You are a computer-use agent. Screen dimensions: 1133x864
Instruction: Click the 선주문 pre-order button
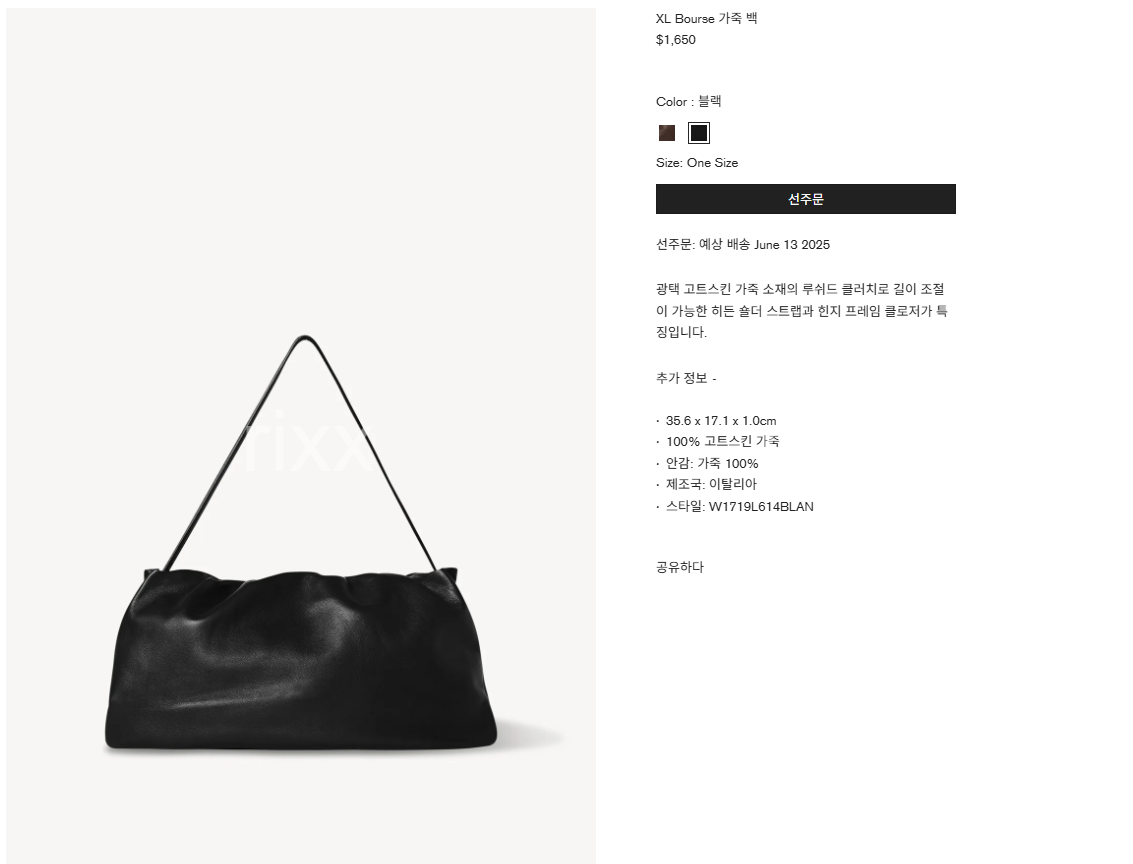click(x=806, y=199)
